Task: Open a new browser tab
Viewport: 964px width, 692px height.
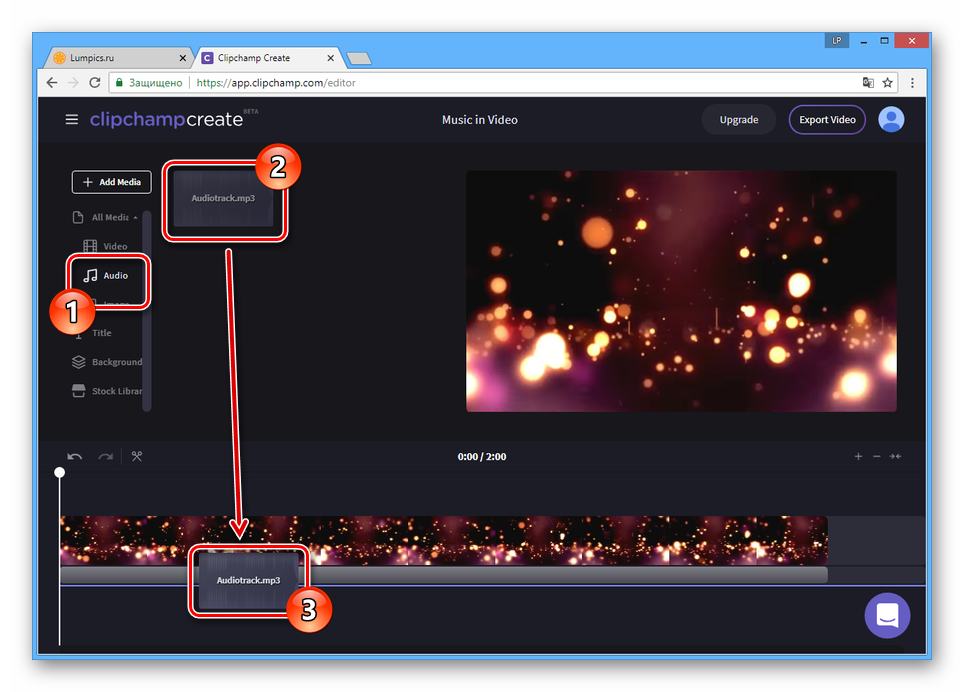Action: (x=359, y=58)
